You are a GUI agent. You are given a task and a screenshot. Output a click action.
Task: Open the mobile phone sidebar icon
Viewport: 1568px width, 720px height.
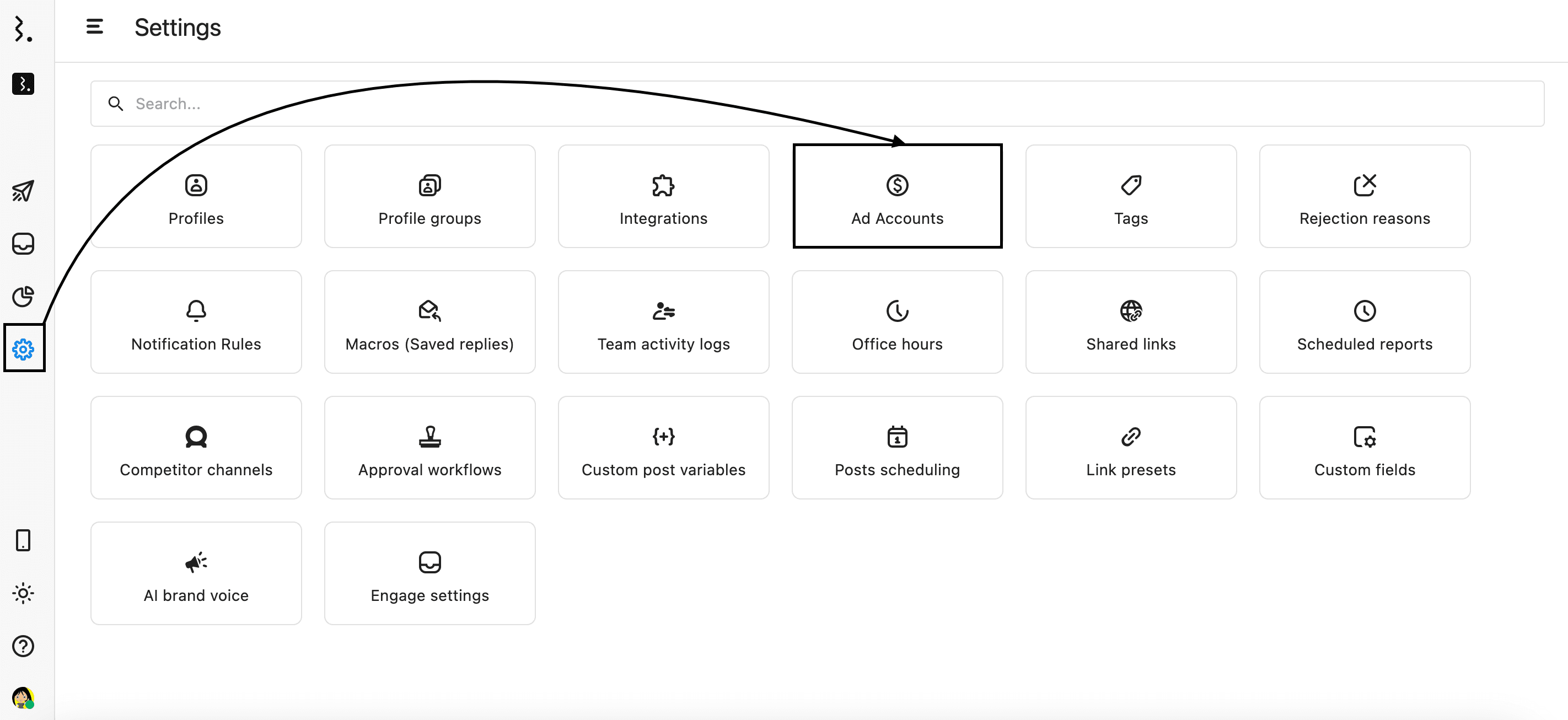pyautogui.click(x=23, y=540)
